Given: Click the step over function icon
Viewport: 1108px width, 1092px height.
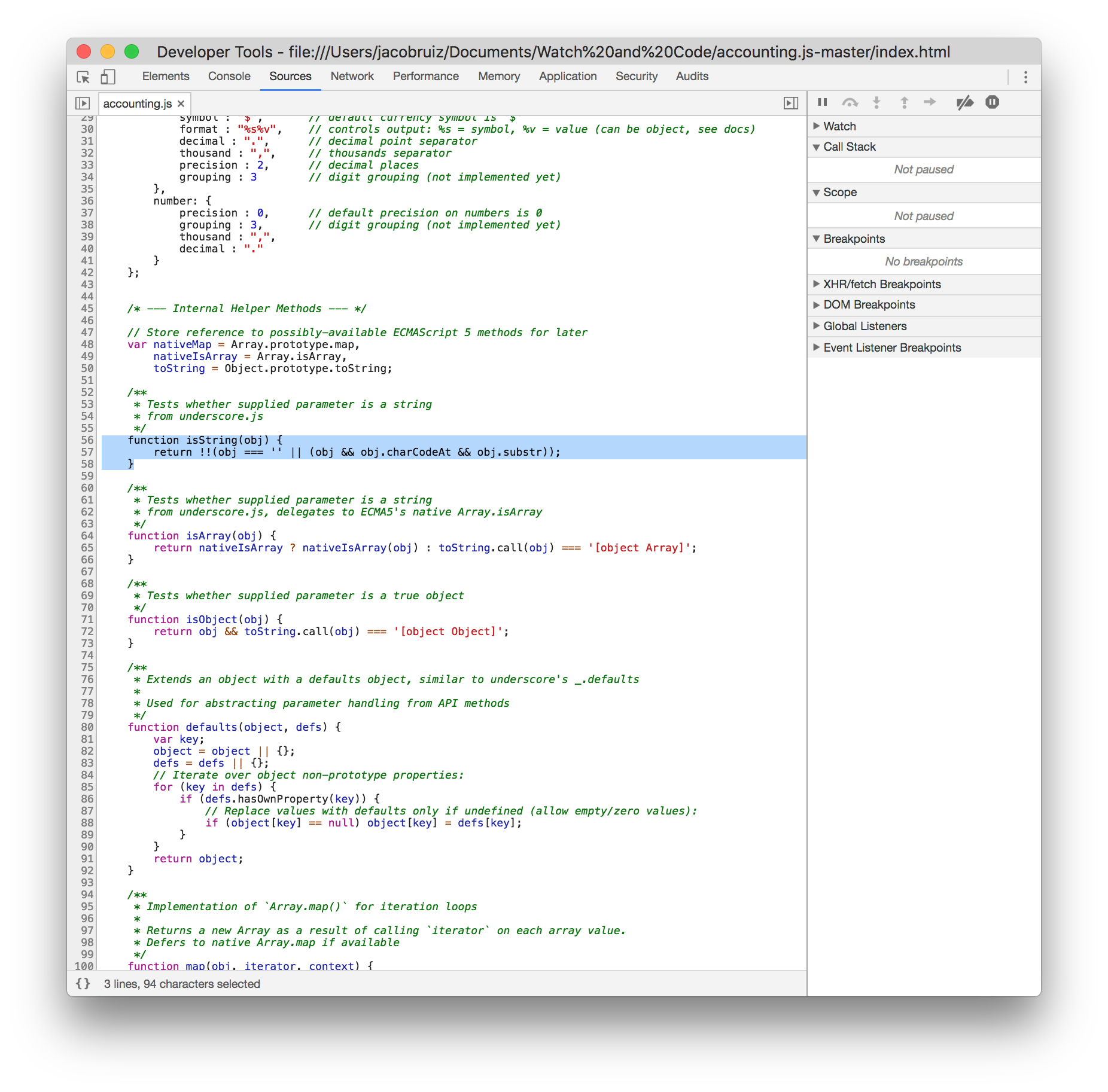Looking at the screenshot, I should pyautogui.click(x=850, y=102).
